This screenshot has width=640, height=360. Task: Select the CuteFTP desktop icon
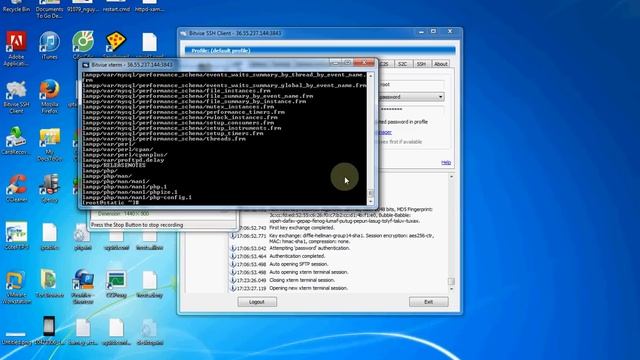tap(16, 236)
